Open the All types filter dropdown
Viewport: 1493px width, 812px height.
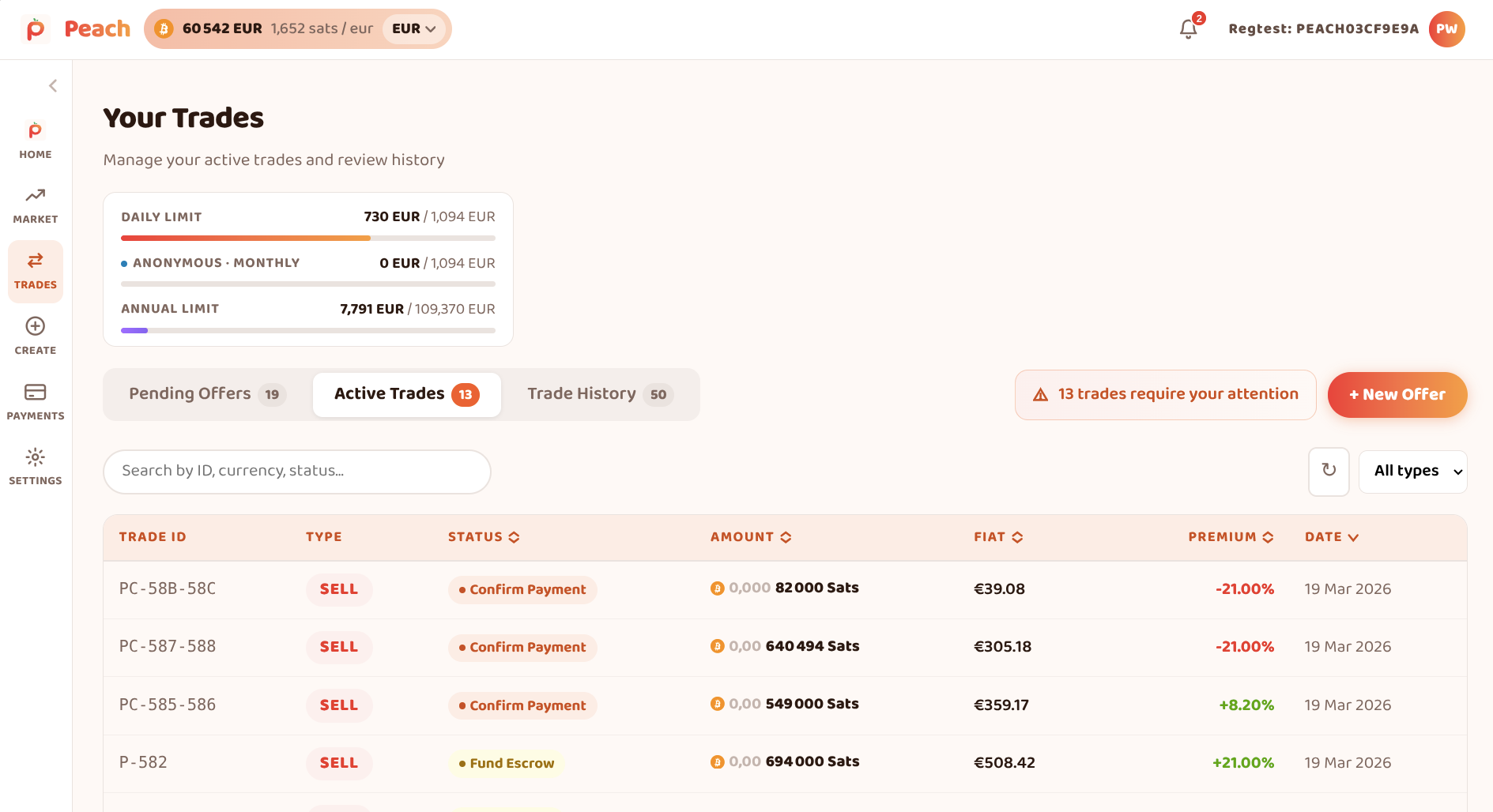(x=1412, y=472)
